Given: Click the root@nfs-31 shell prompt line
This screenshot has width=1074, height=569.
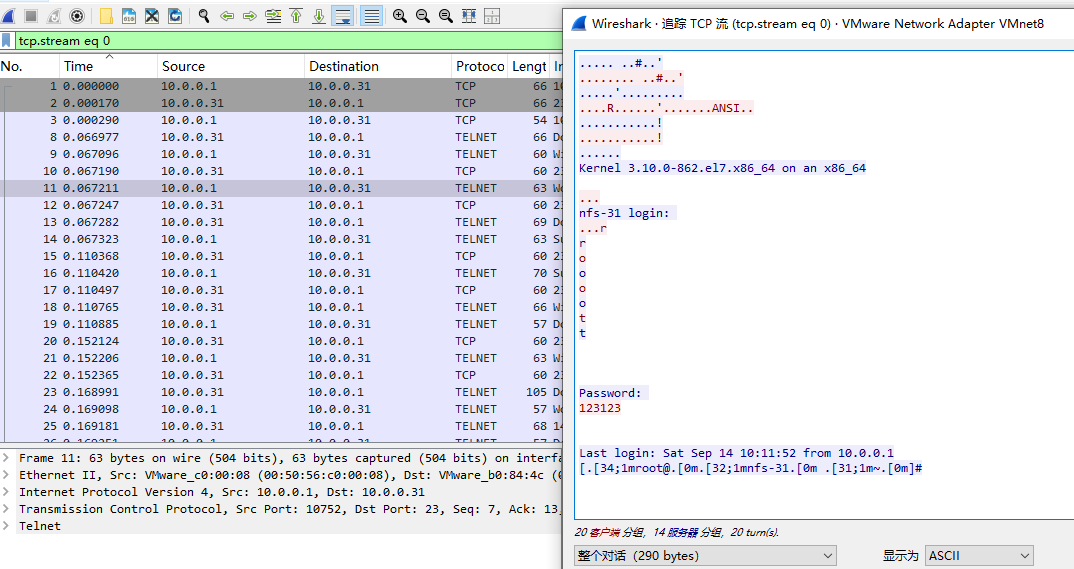Looking at the screenshot, I should 751,468.
